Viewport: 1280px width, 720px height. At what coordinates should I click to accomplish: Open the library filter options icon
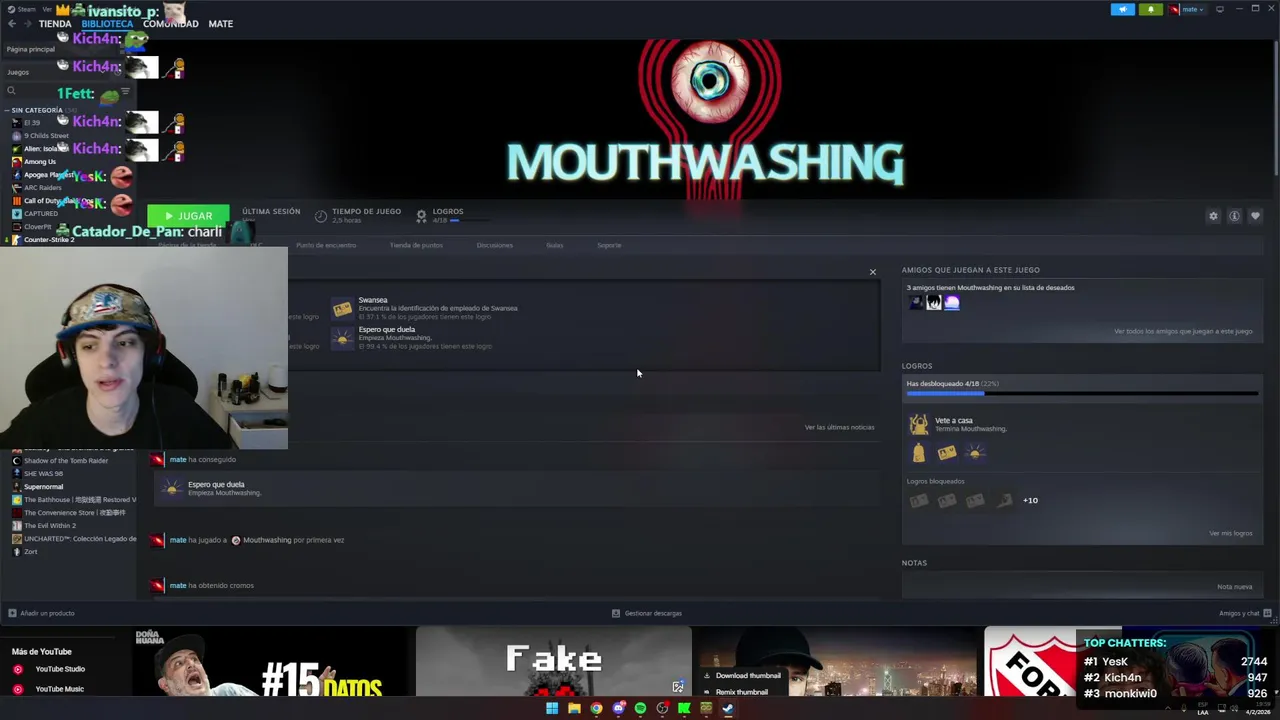pyautogui.click(x=125, y=91)
